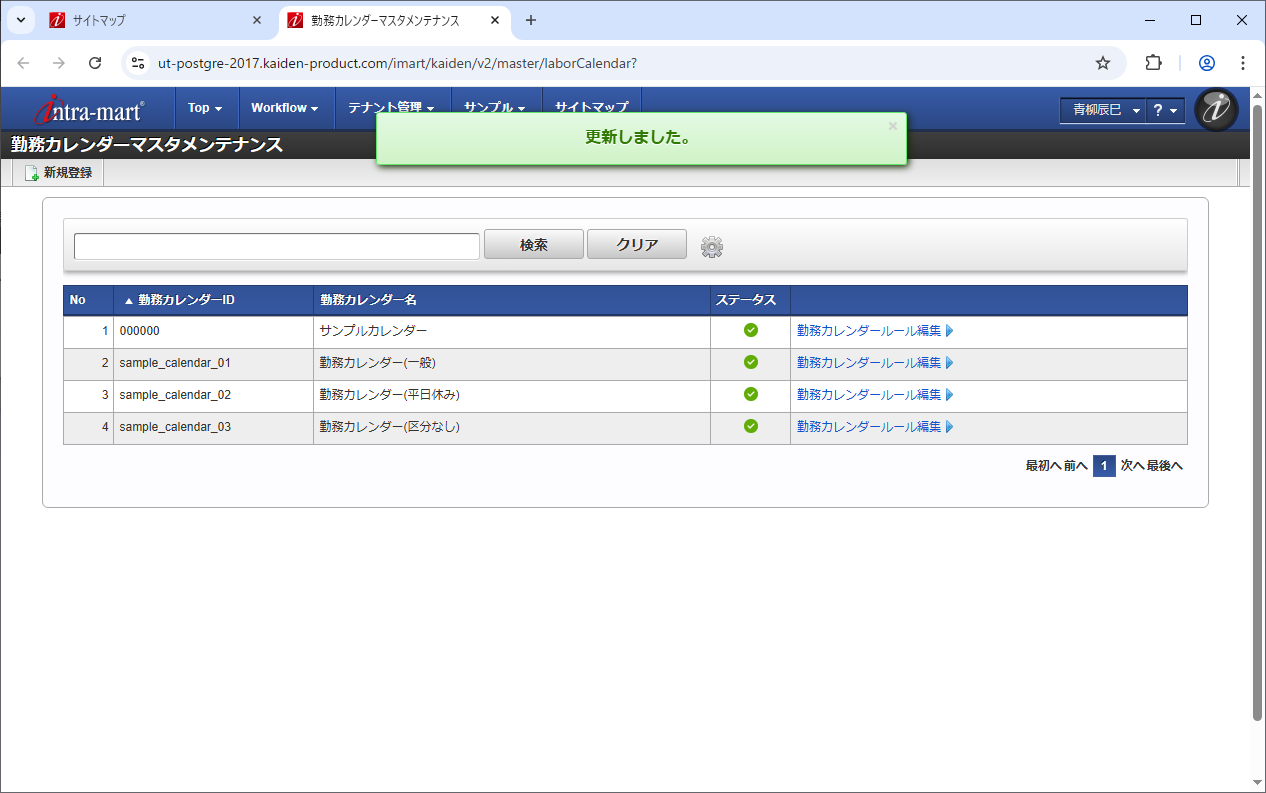This screenshot has width=1266, height=793.
Task: Sort by 勤務カレンダーID column header
Action: coord(186,301)
